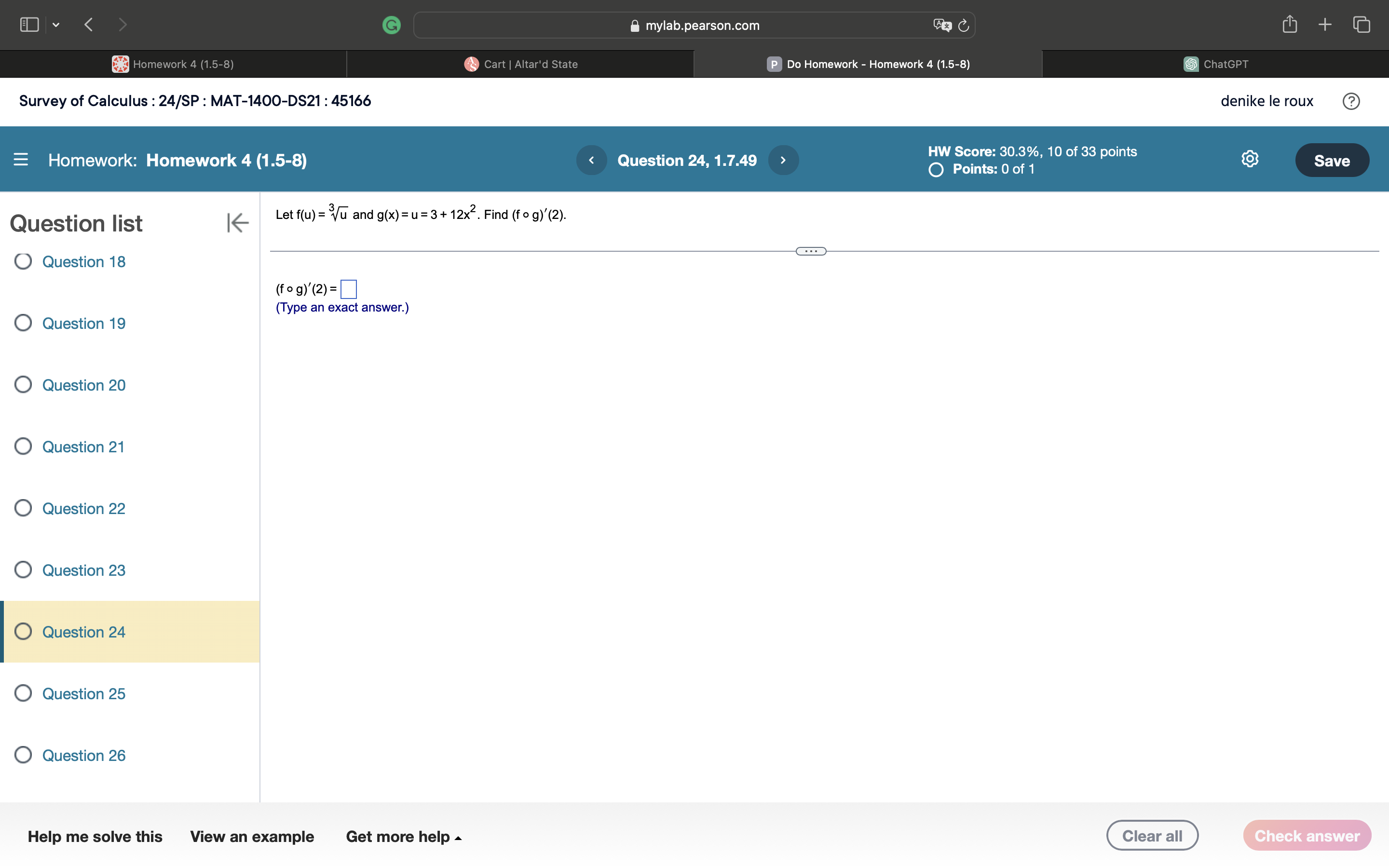Click the answer entry box

coord(348,289)
